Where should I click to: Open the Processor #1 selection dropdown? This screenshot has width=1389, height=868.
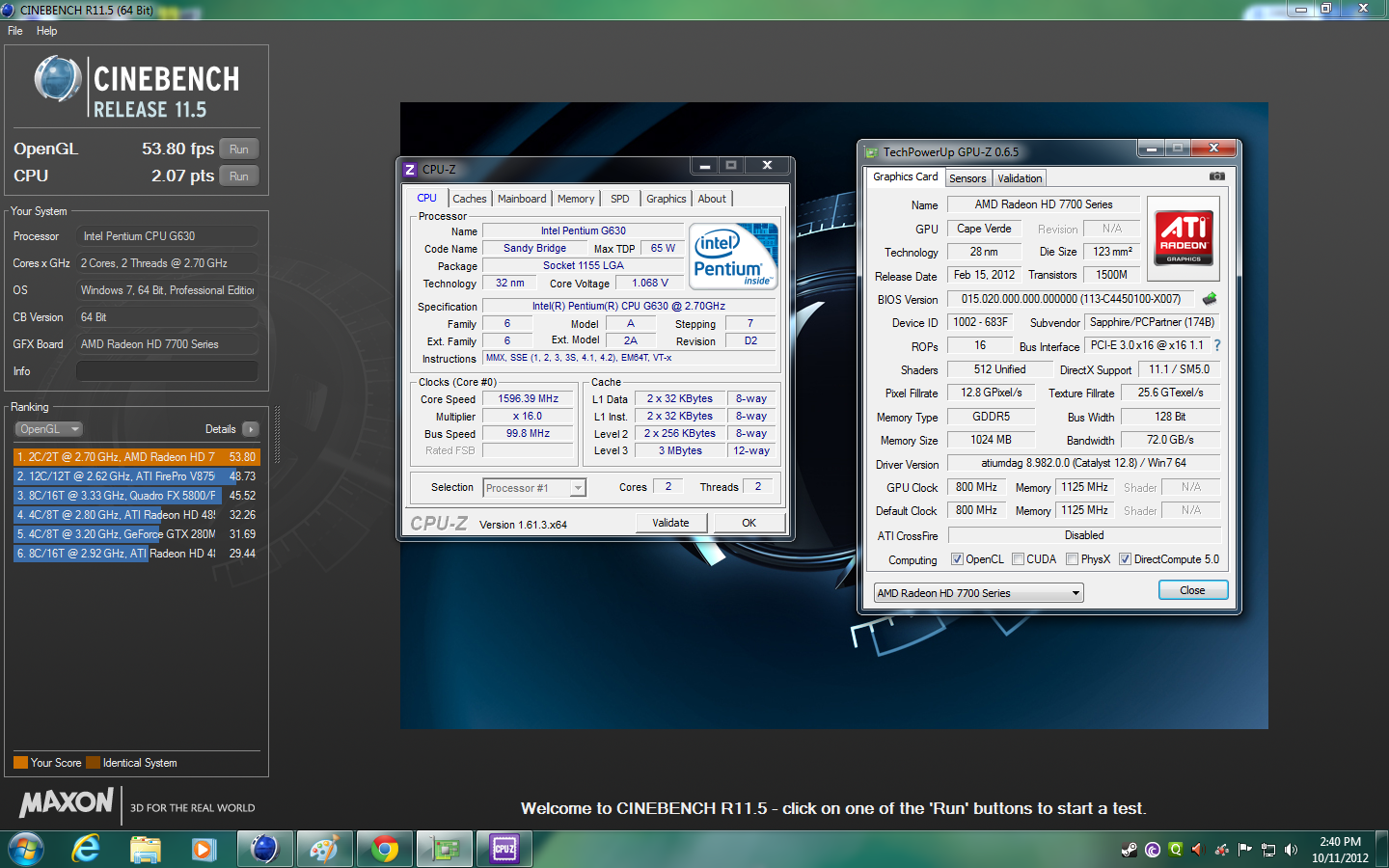pyautogui.click(x=534, y=488)
